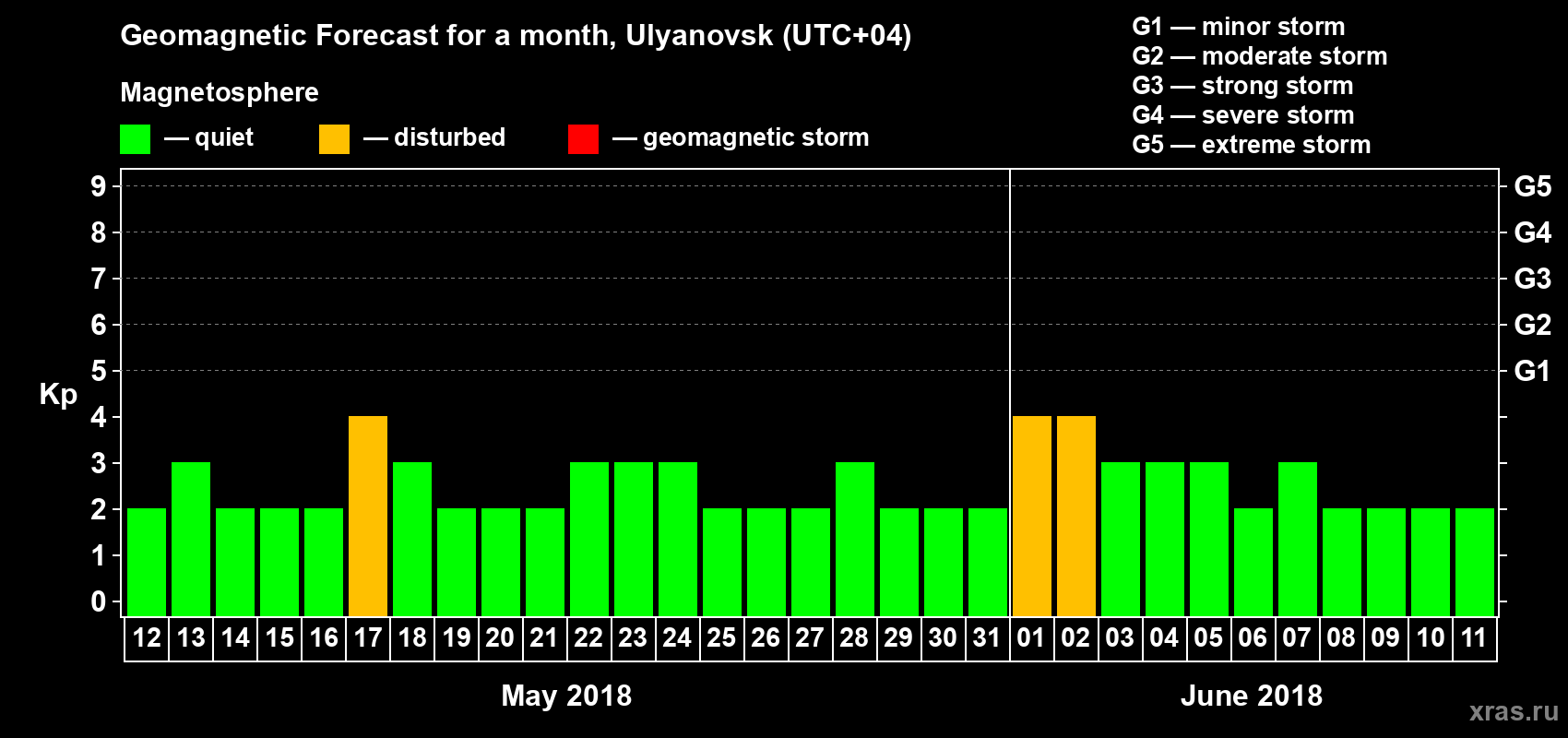The image size is (1568, 738).
Task: Click date label 24 on the axis
Action: tap(677, 637)
